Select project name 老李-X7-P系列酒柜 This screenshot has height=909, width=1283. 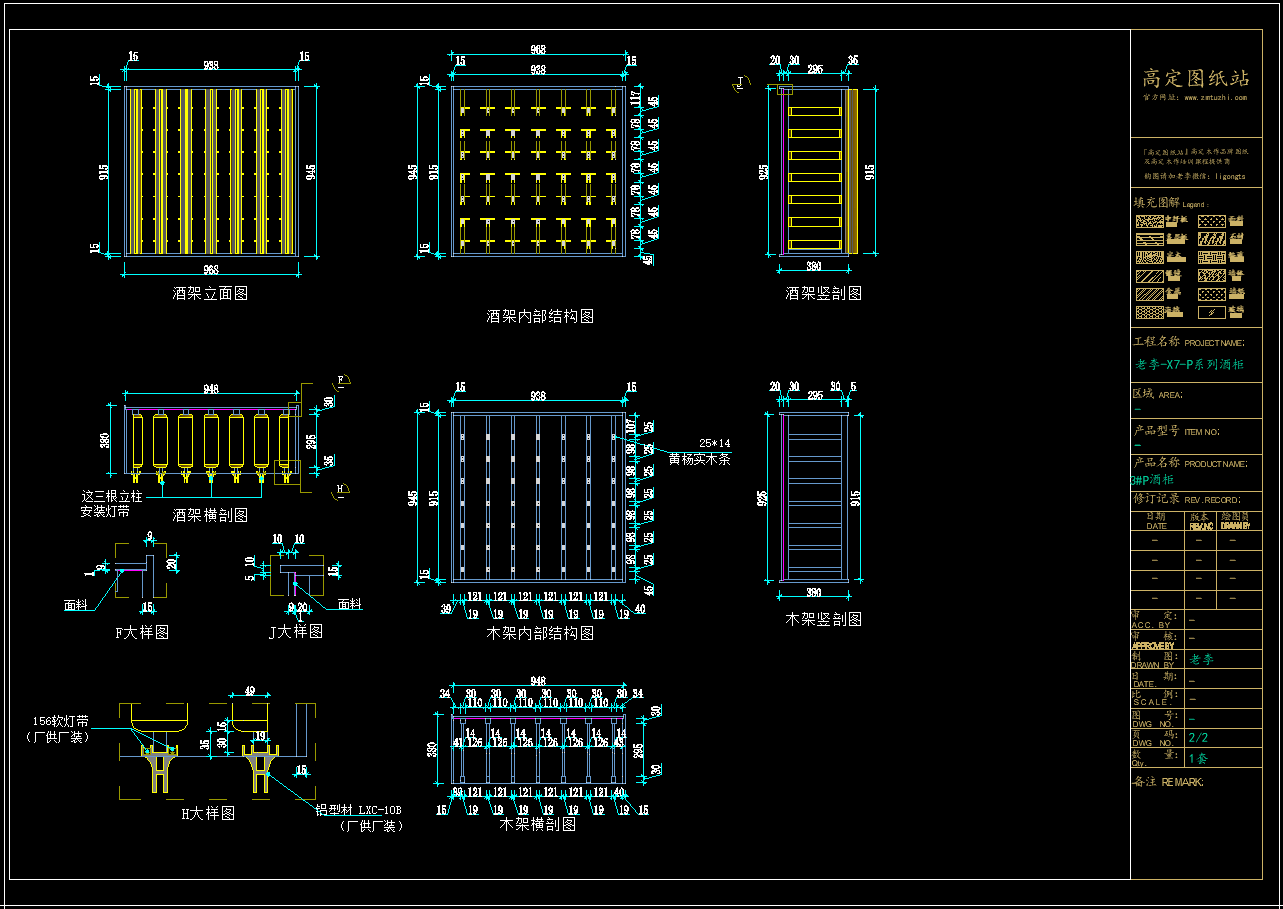(x=1190, y=365)
